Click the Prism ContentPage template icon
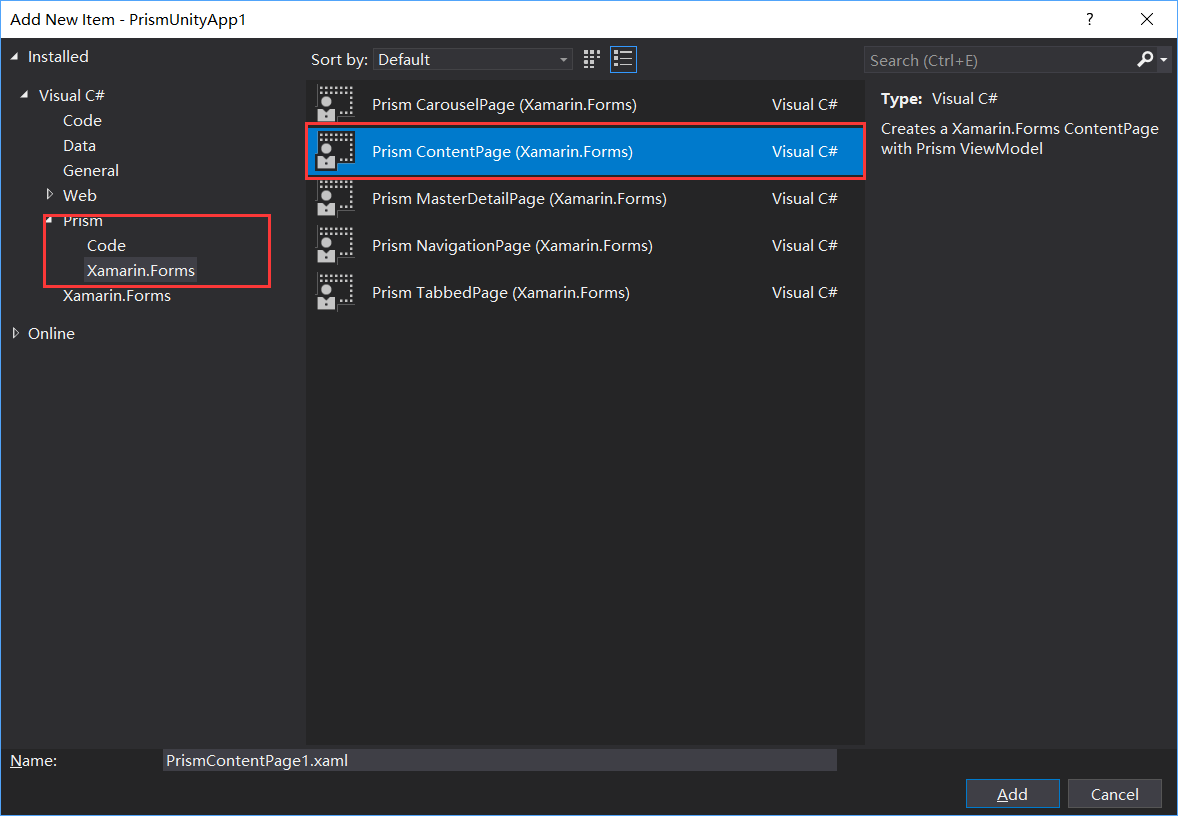This screenshot has width=1178, height=816. pos(335,151)
